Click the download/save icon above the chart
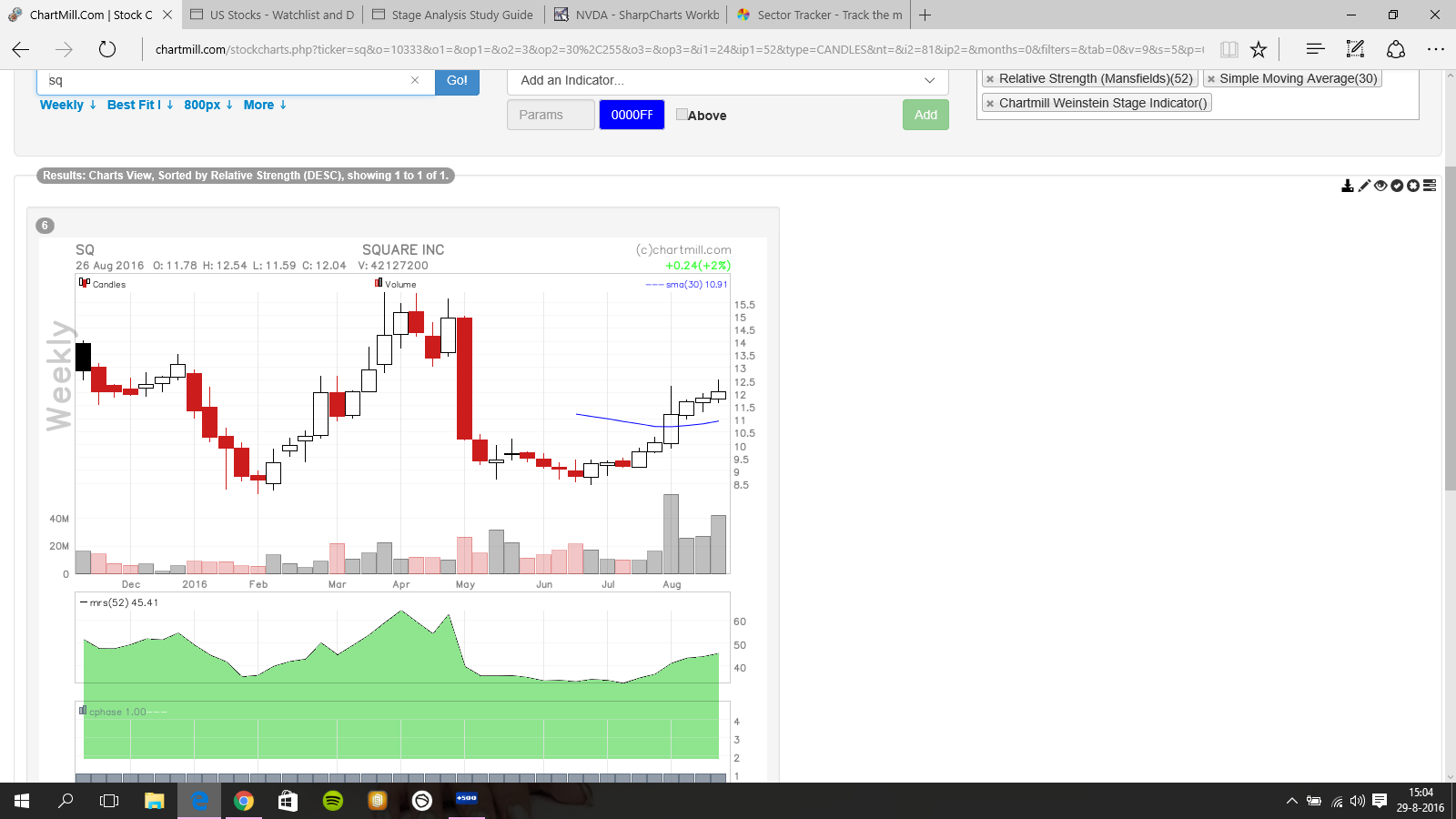Screen dimensions: 1456x819 click(x=1347, y=186)
